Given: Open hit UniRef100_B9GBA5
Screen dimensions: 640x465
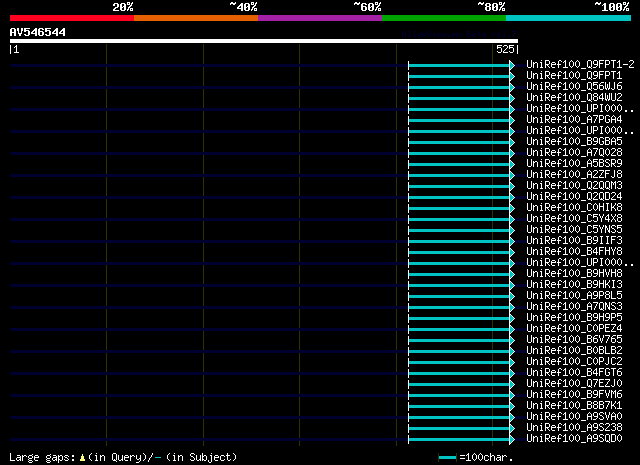Looking at the screenshot, I should click(x=574, y=142).
